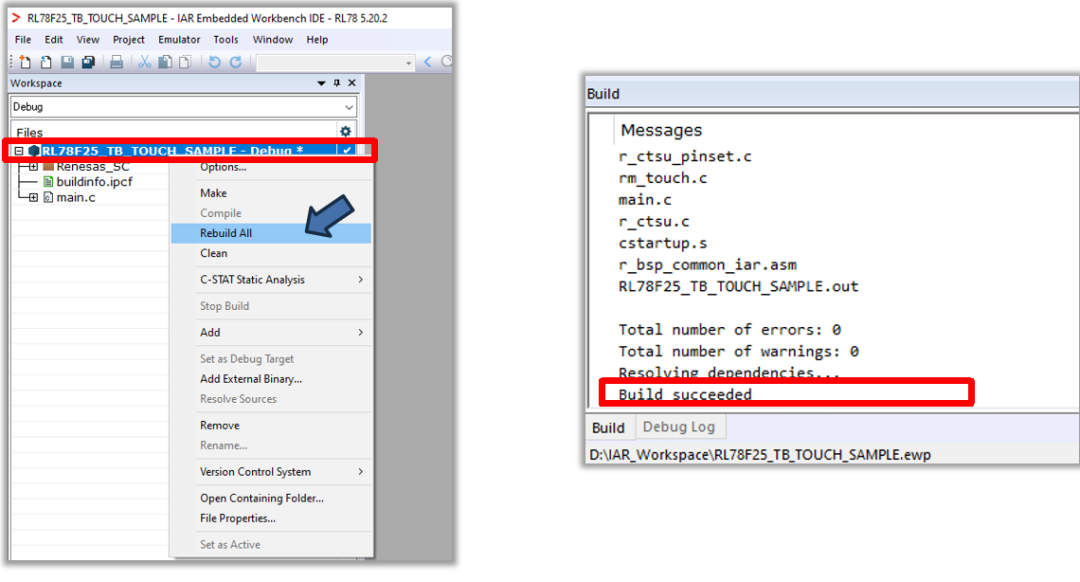Open the View menu
Viewport: 1080px width, 582px height.
click(87, 40)
